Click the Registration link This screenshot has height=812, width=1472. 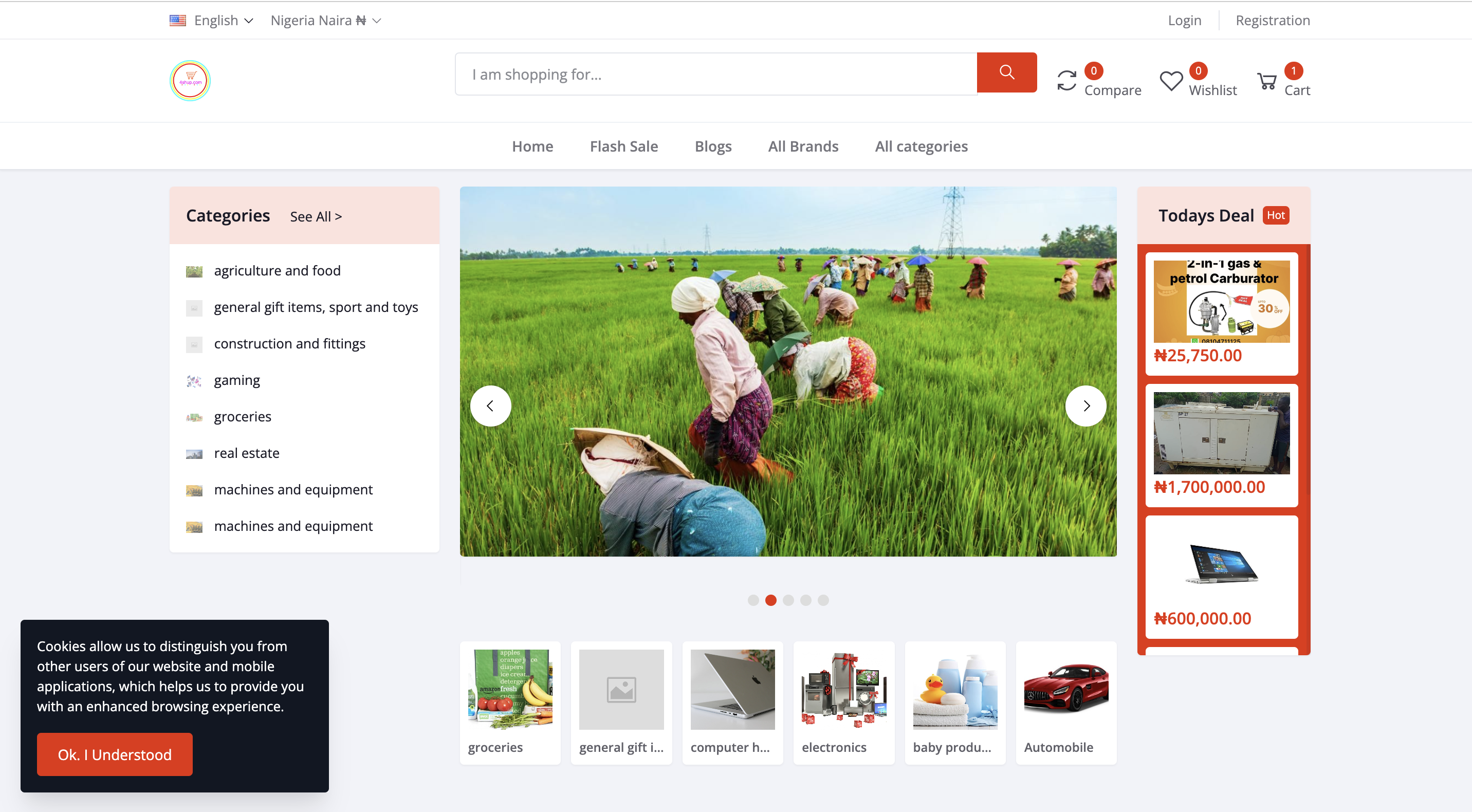(x=1273, y=21)
